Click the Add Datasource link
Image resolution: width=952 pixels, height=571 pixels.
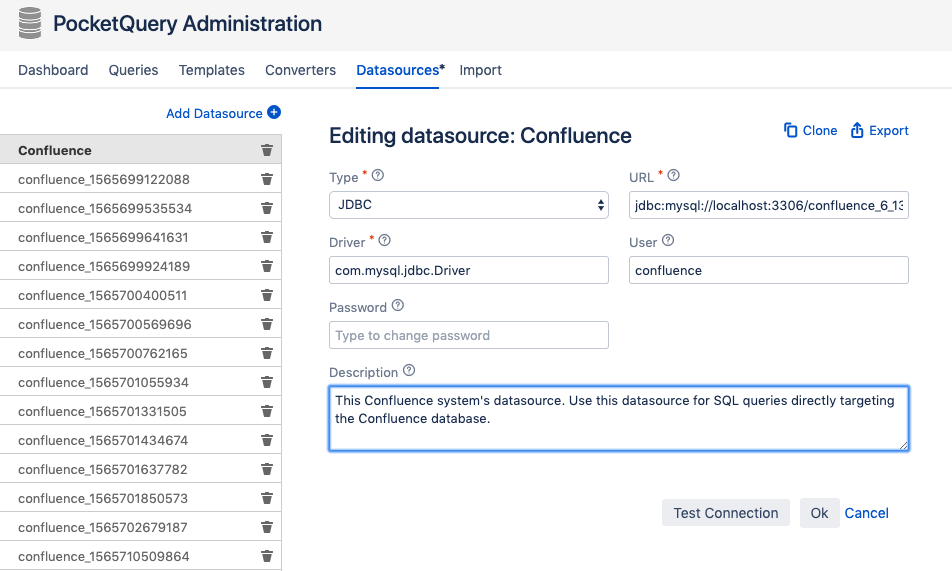point(214,114)
